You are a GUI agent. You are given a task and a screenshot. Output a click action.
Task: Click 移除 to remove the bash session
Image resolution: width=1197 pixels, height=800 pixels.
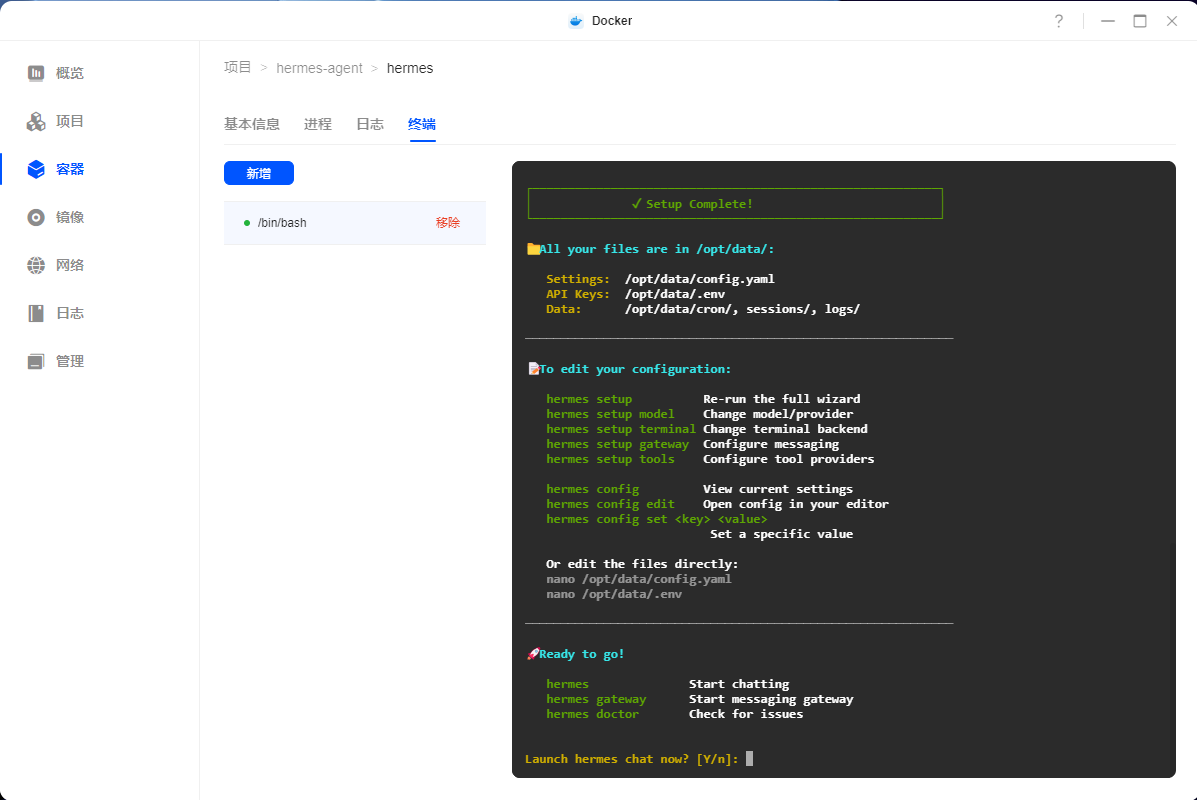pos(448,223)
